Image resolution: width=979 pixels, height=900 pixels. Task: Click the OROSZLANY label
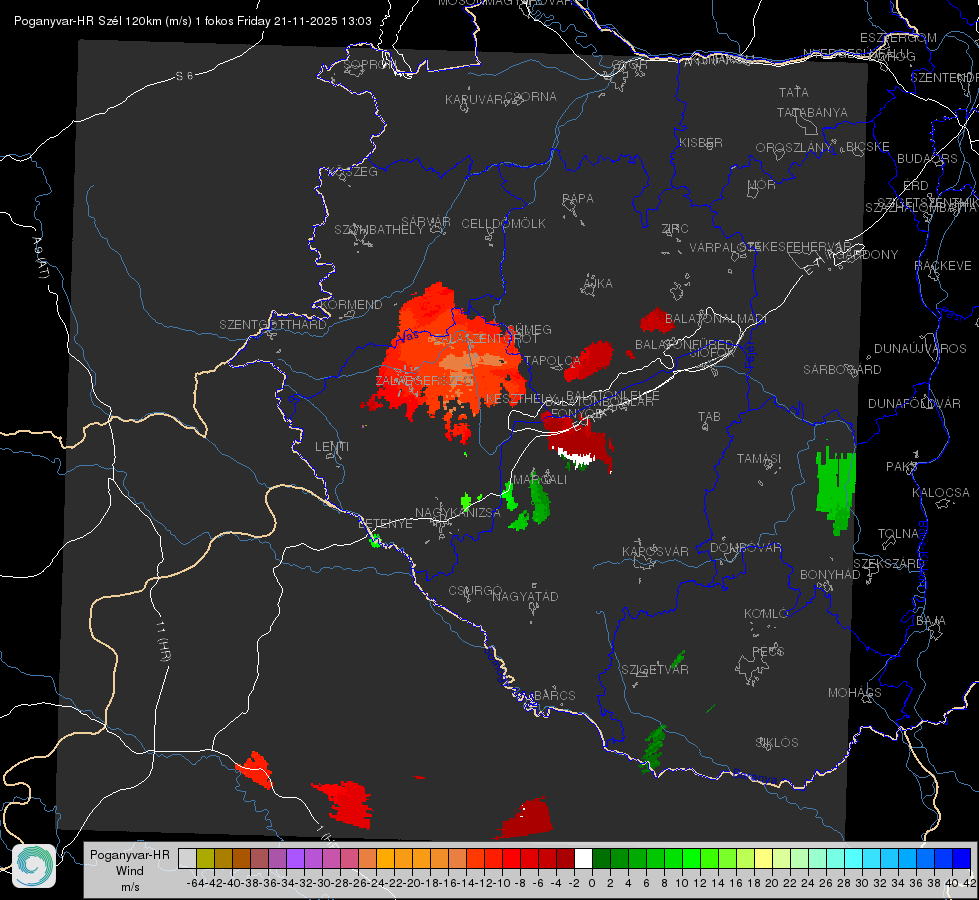pos(794,147)
